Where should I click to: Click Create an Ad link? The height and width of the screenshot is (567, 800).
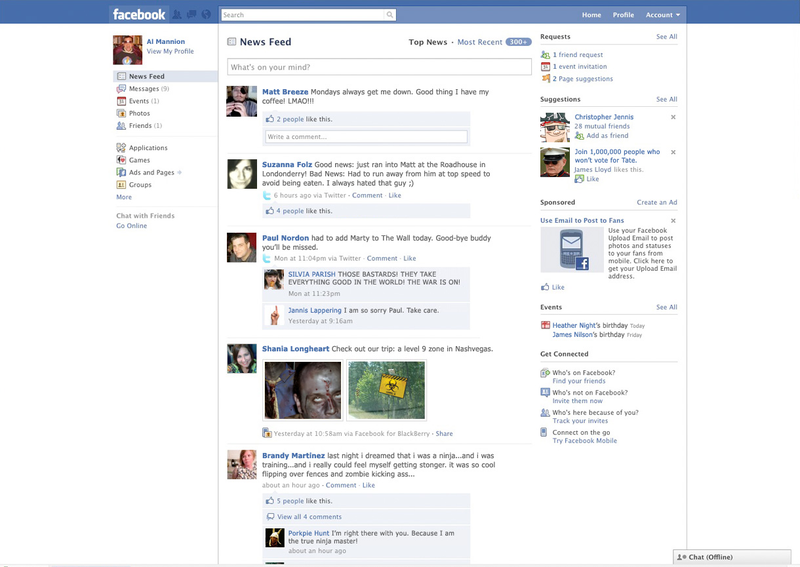pos(657,202)
